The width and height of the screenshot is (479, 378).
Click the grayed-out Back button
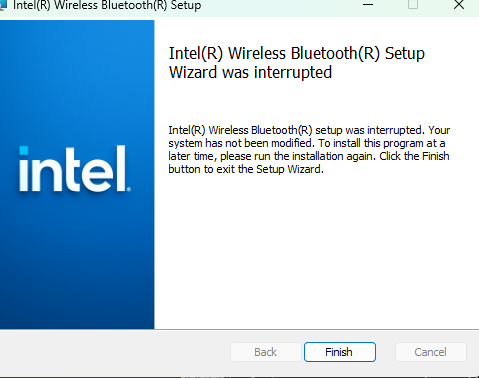(266, 352)
